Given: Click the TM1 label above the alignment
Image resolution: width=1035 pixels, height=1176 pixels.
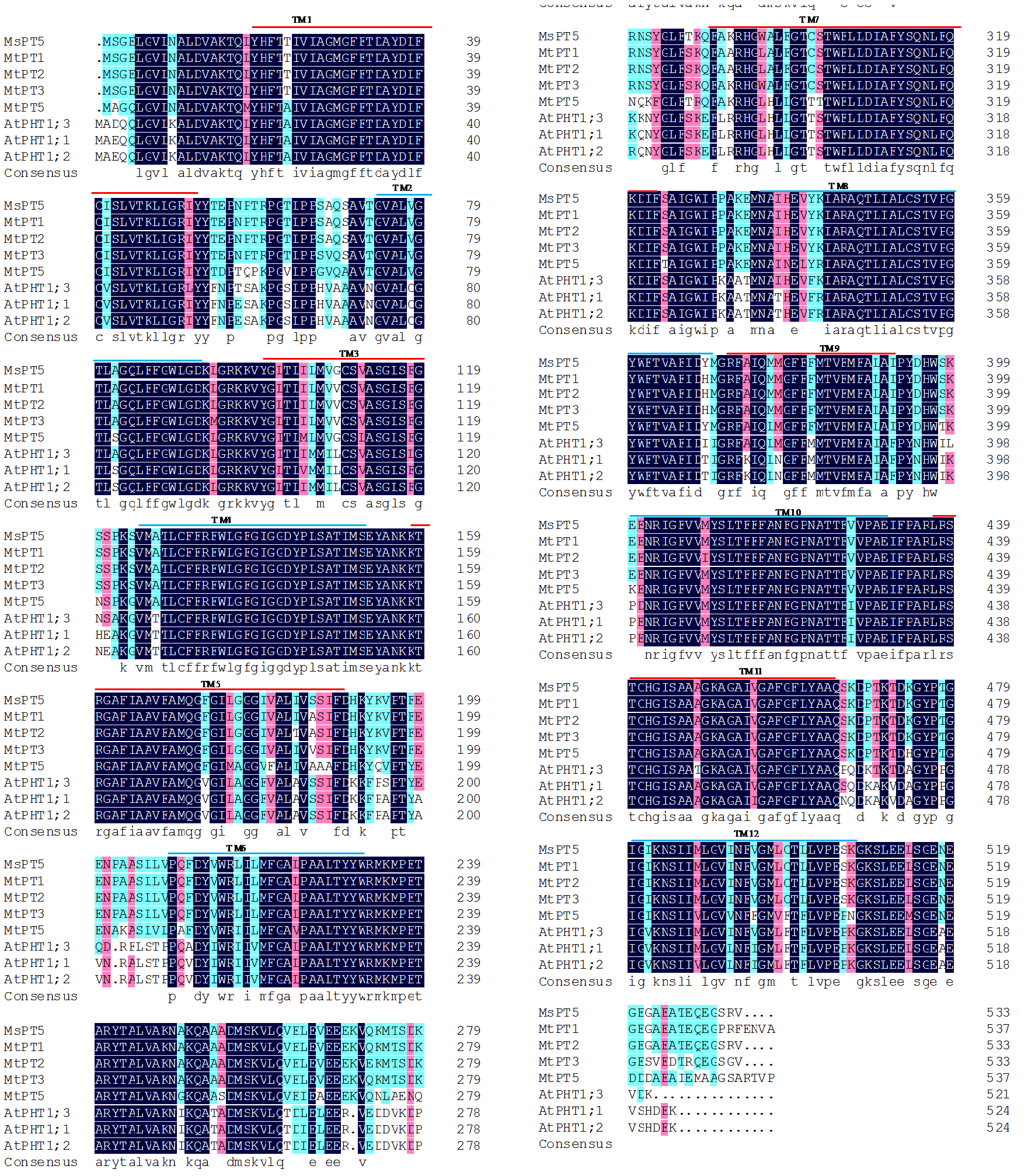Looking at the screenshot, I should click(x=301, y=20).
